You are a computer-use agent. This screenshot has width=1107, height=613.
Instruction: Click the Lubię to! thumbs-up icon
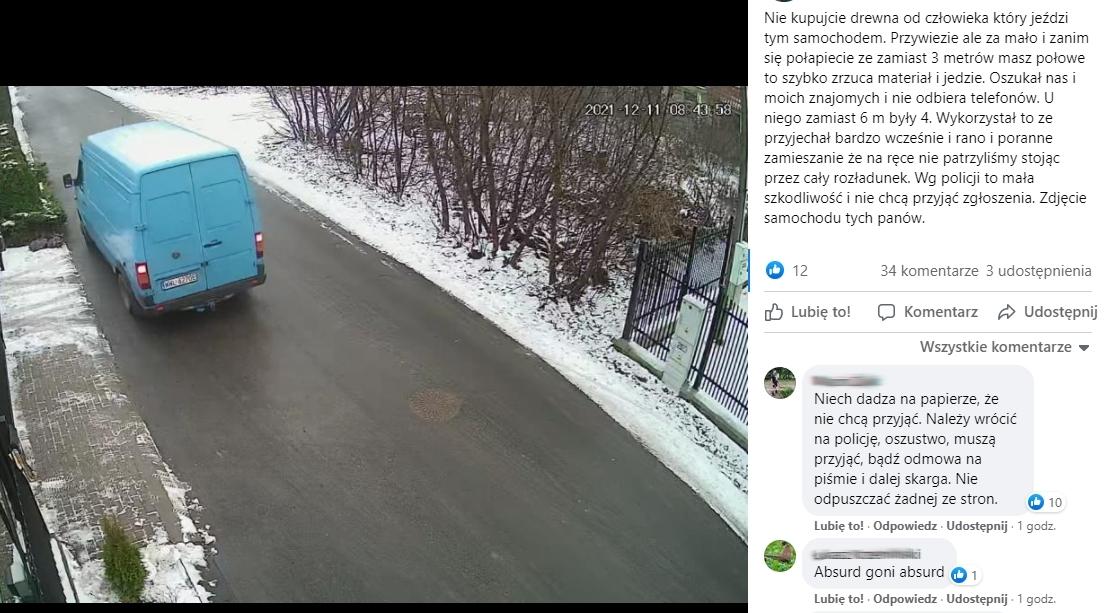coord(774,312)
